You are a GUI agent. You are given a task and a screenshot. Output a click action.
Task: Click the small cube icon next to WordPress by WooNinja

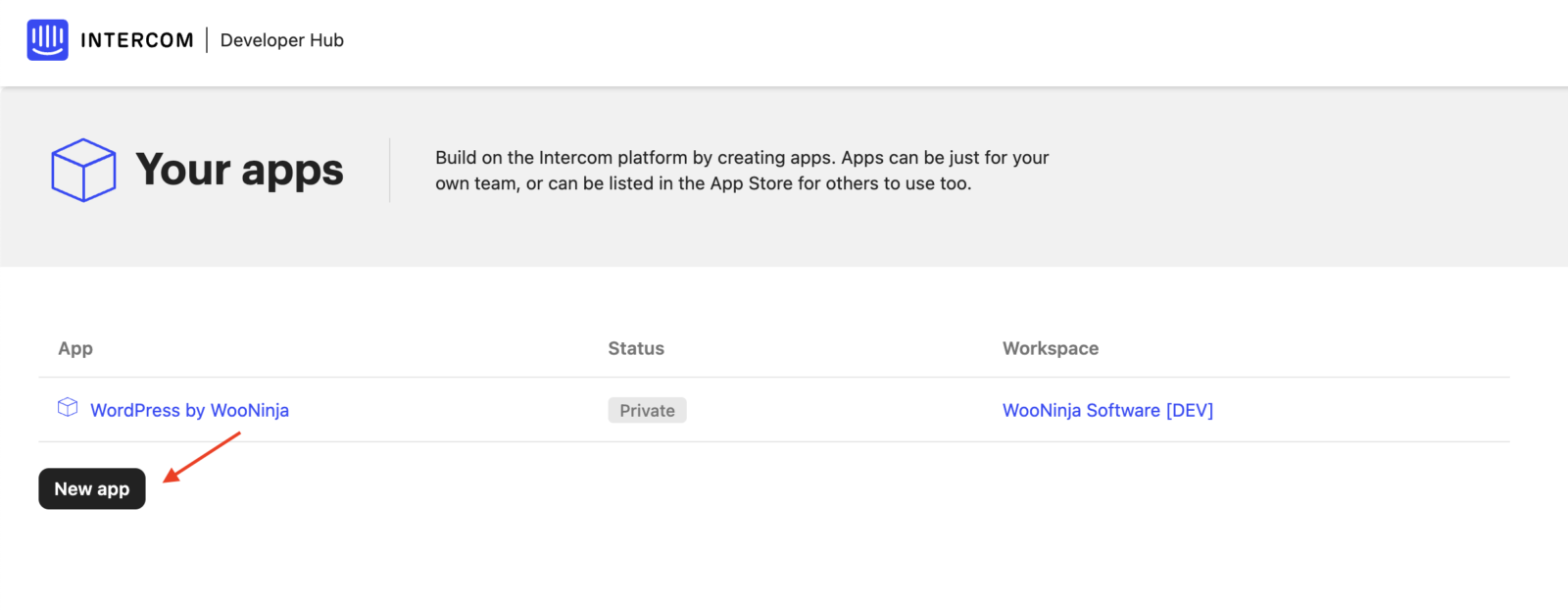68,407
